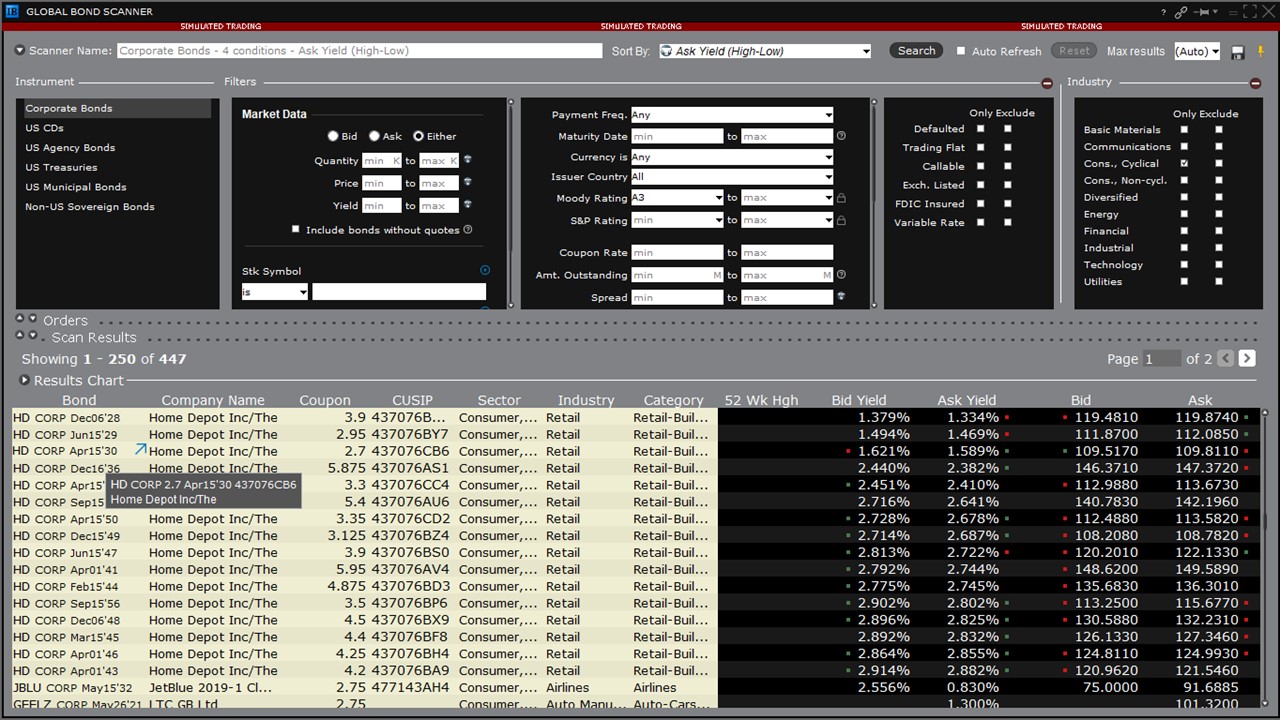The width and height of the screenshot is (1280, 720).
Task: Tick Only checkbox for Technology industry
Action: (1184, 265)
